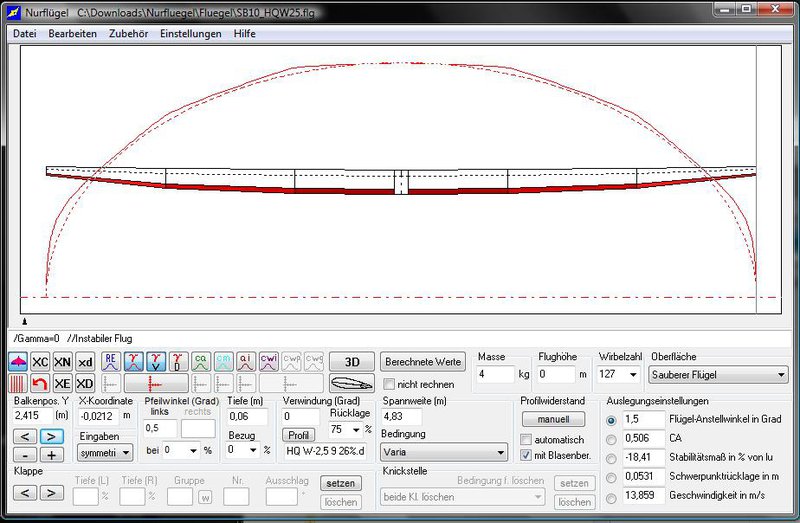Toggle the cwi curve icon
Screen dimensions: 800x523
pos(268,362)
